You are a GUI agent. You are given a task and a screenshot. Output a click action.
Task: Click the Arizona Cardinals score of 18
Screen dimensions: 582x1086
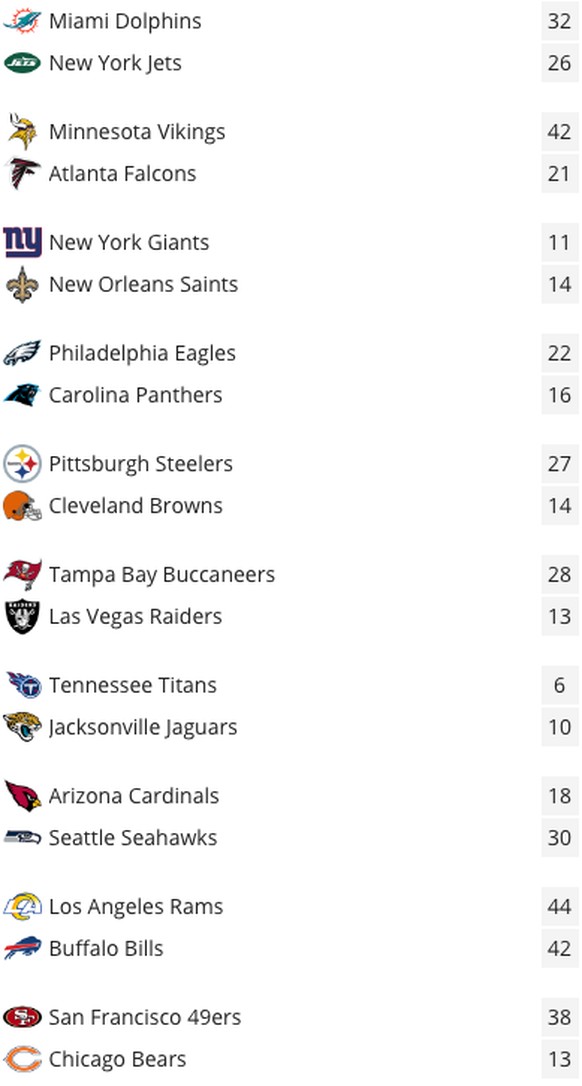tap(559, 796)
